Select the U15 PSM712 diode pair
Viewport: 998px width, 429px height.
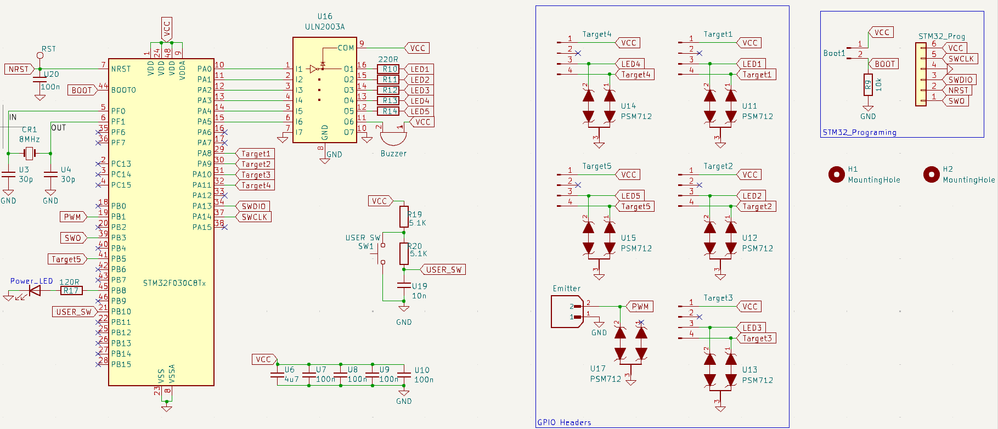[599, 239]
